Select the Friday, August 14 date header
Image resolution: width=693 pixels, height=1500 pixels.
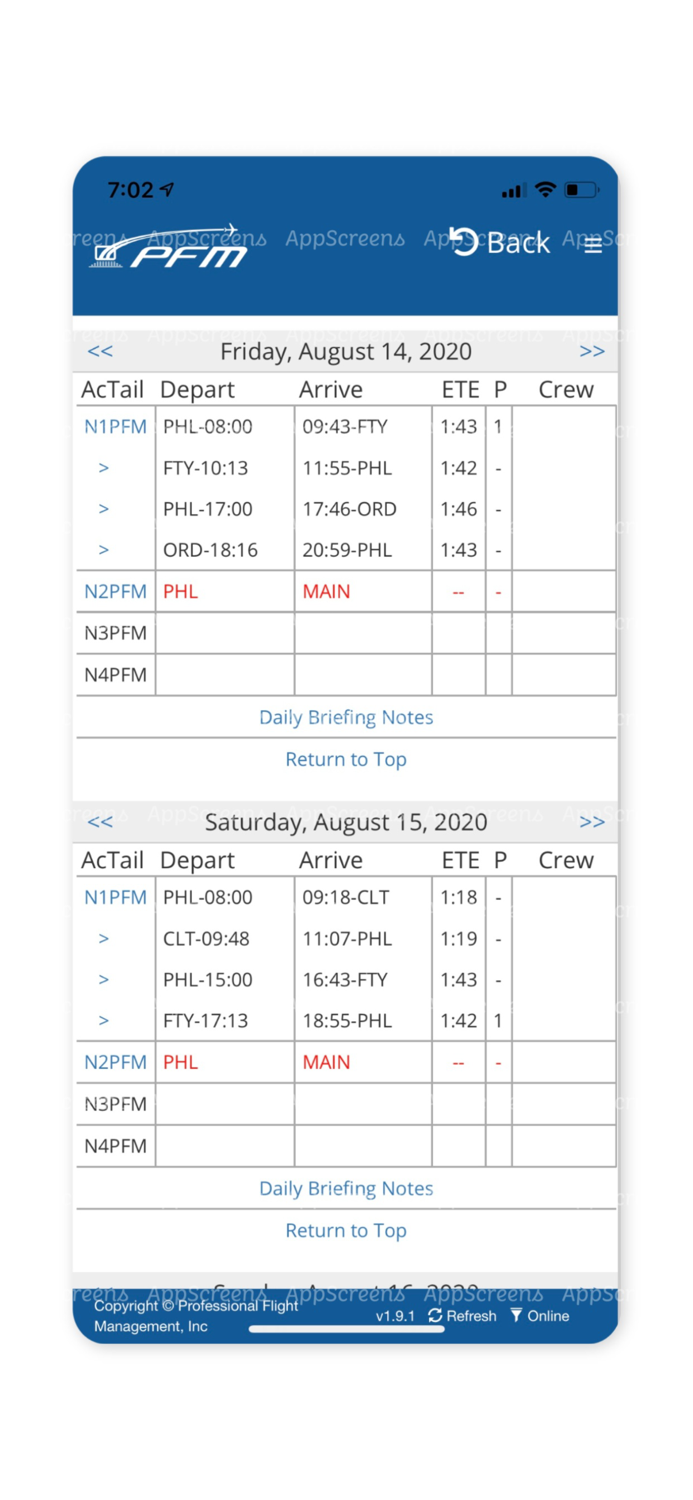[346, 351]
